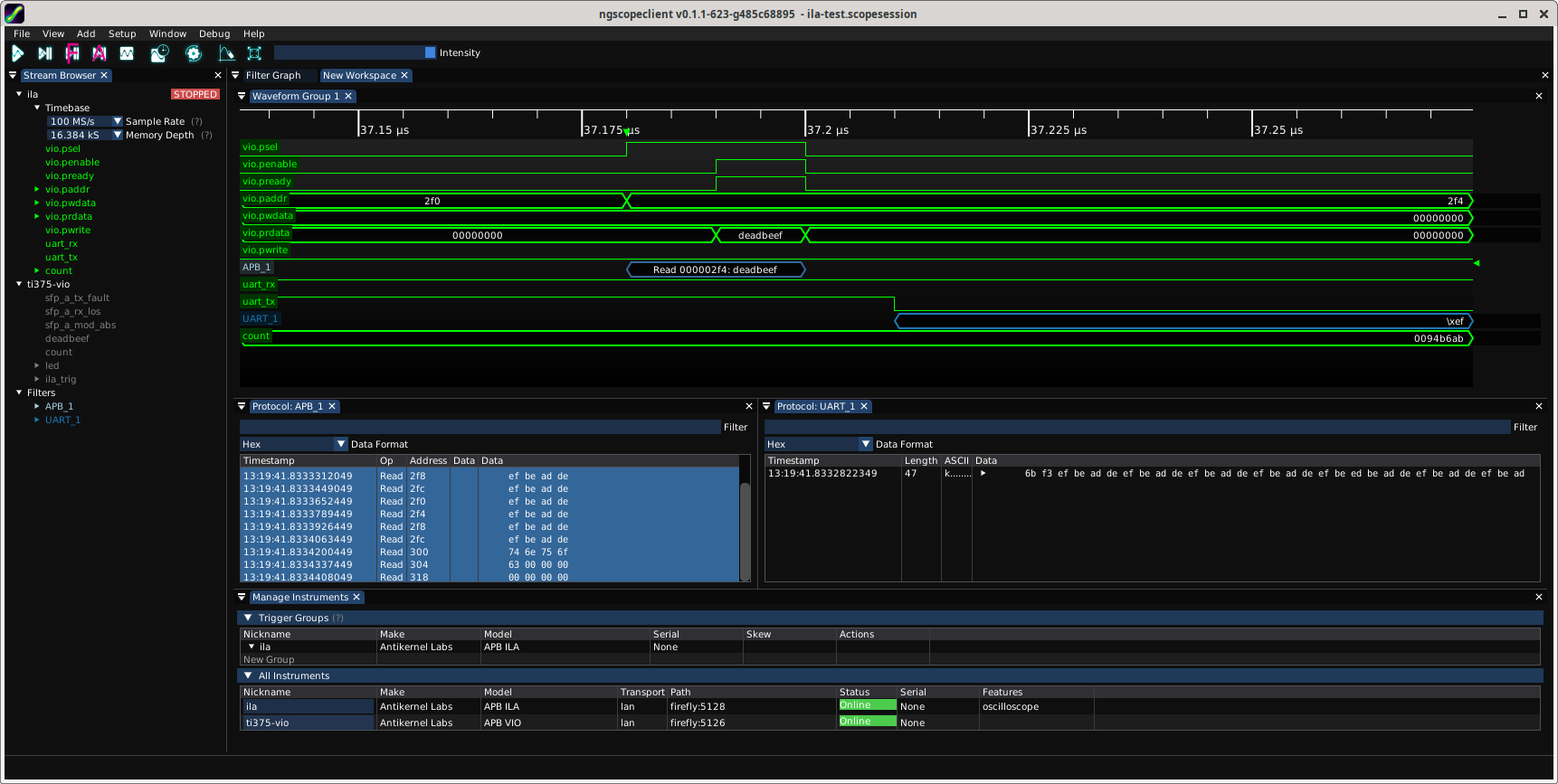This screenshot has width=1558, height=784.
Task: Expand the vio.prdata stream
Action: [37, 217]
